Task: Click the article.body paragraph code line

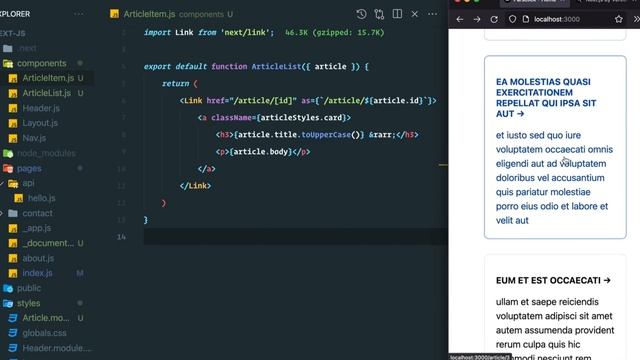Action: (x=263, y=152)
